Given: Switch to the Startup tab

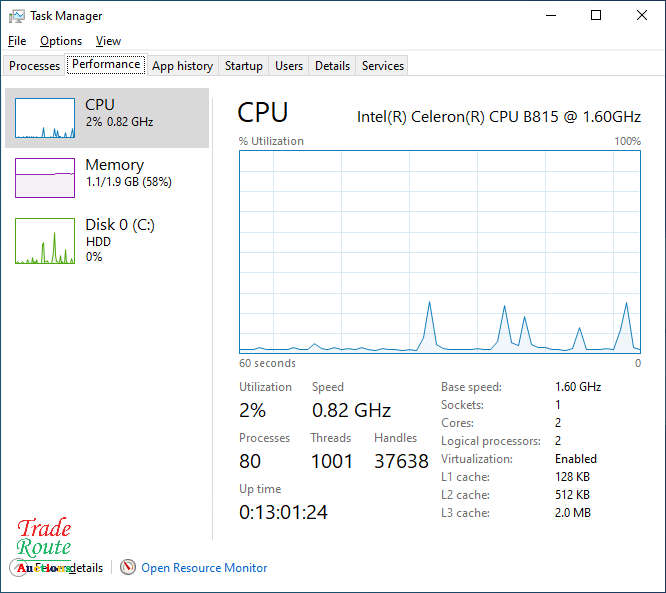Looking at the screenshot, I should pos(243,66).
